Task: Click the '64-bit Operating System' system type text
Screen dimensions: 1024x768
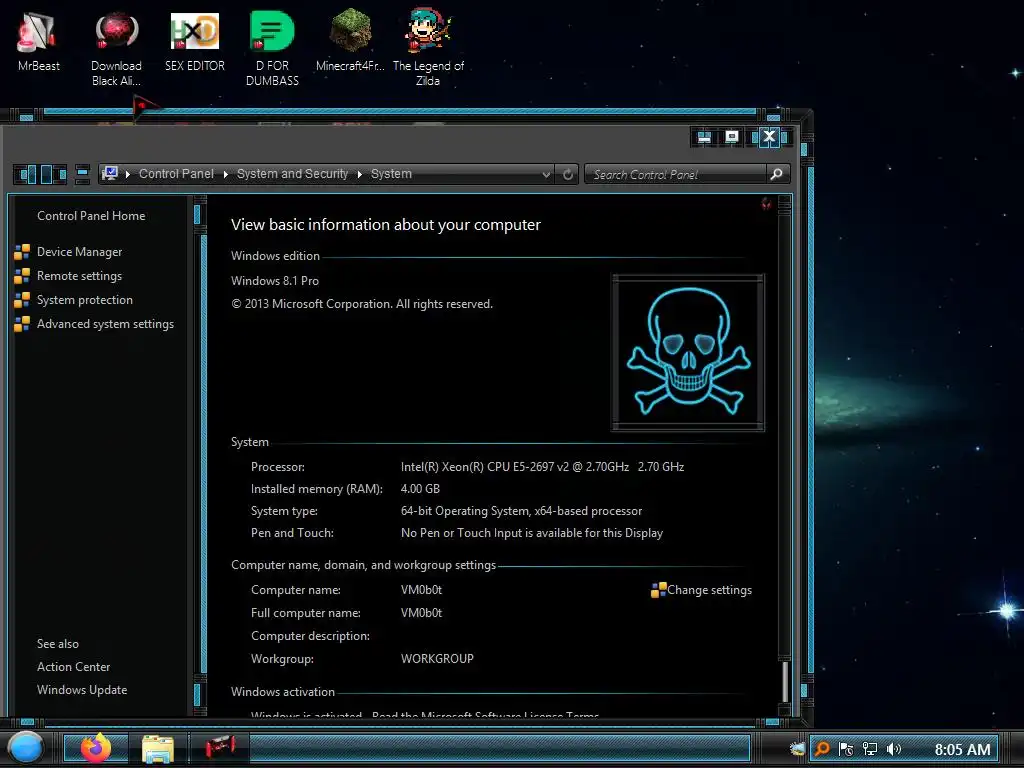Action: click(464, 511)
